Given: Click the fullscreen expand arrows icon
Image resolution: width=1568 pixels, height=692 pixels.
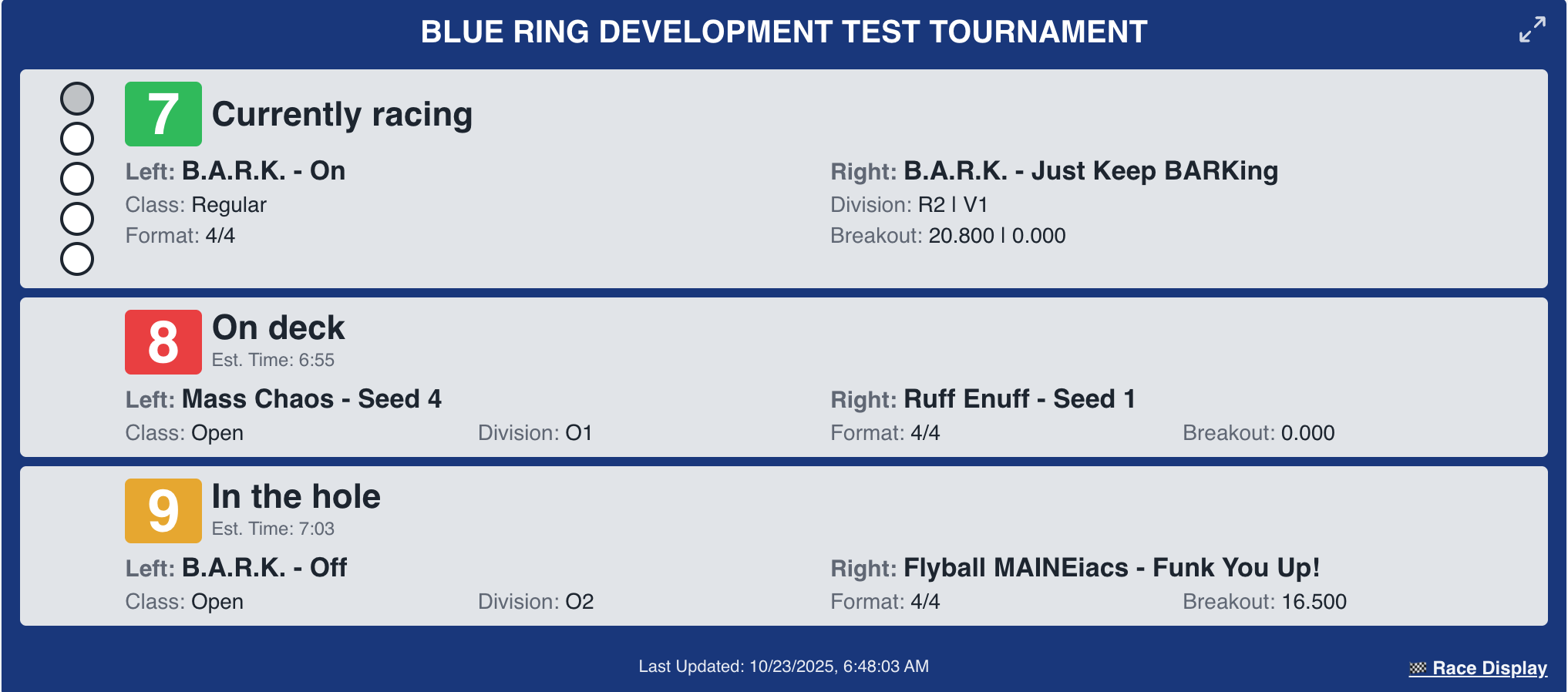Looking at the screenshot, I should click(x=1532, y=29).
